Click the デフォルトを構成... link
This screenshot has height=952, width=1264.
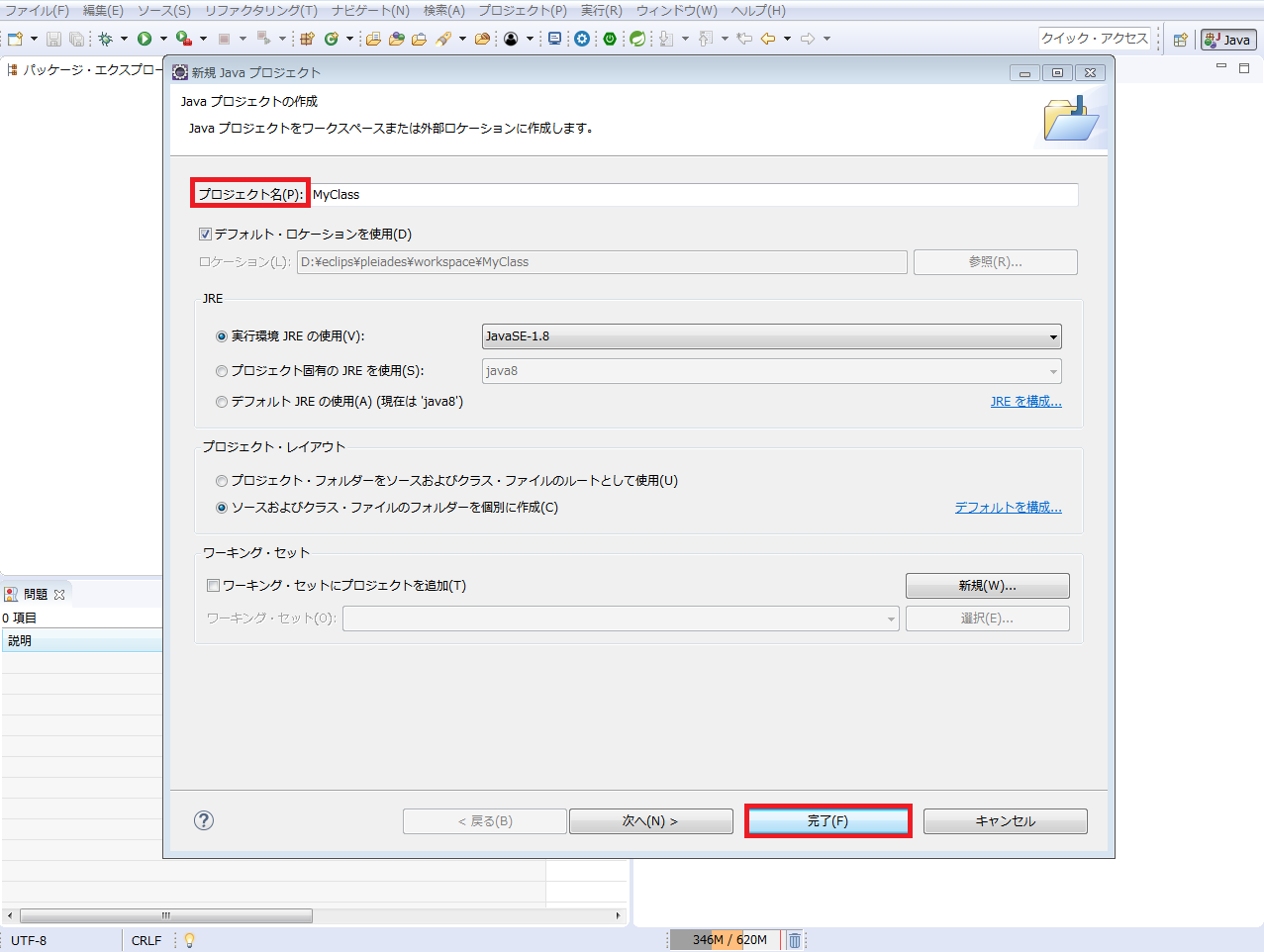click(x=1008, y=508)
